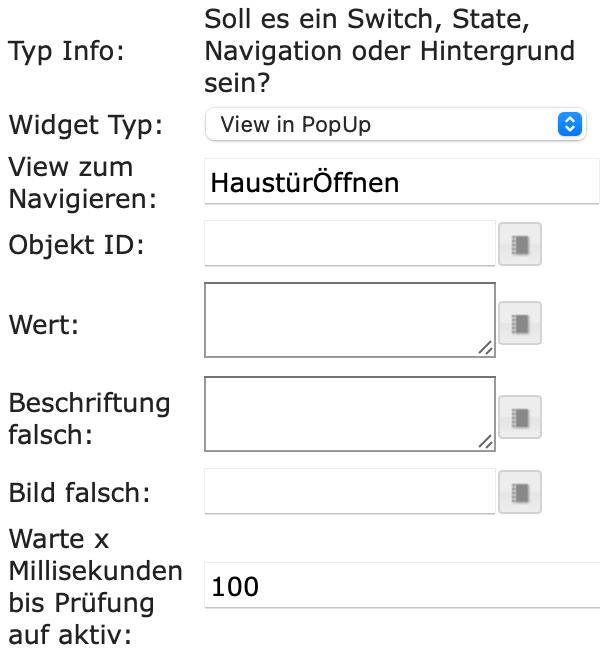
Task: Focus the Bild falsch input field
Action: 350,492
